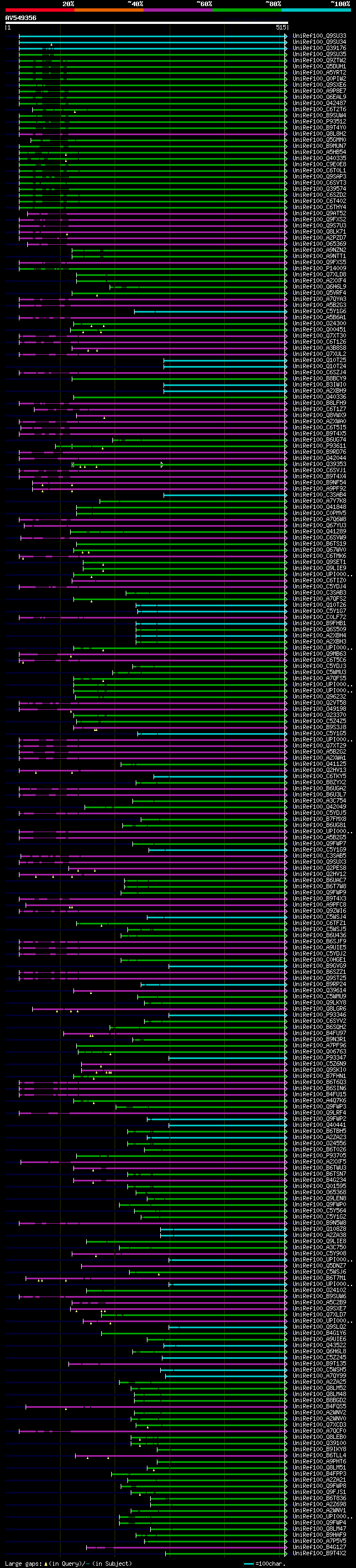Select the UniRef100_C6THY4 label
Image resolution: width=356 pixels, height=1568 pixels.
point(319,207)
